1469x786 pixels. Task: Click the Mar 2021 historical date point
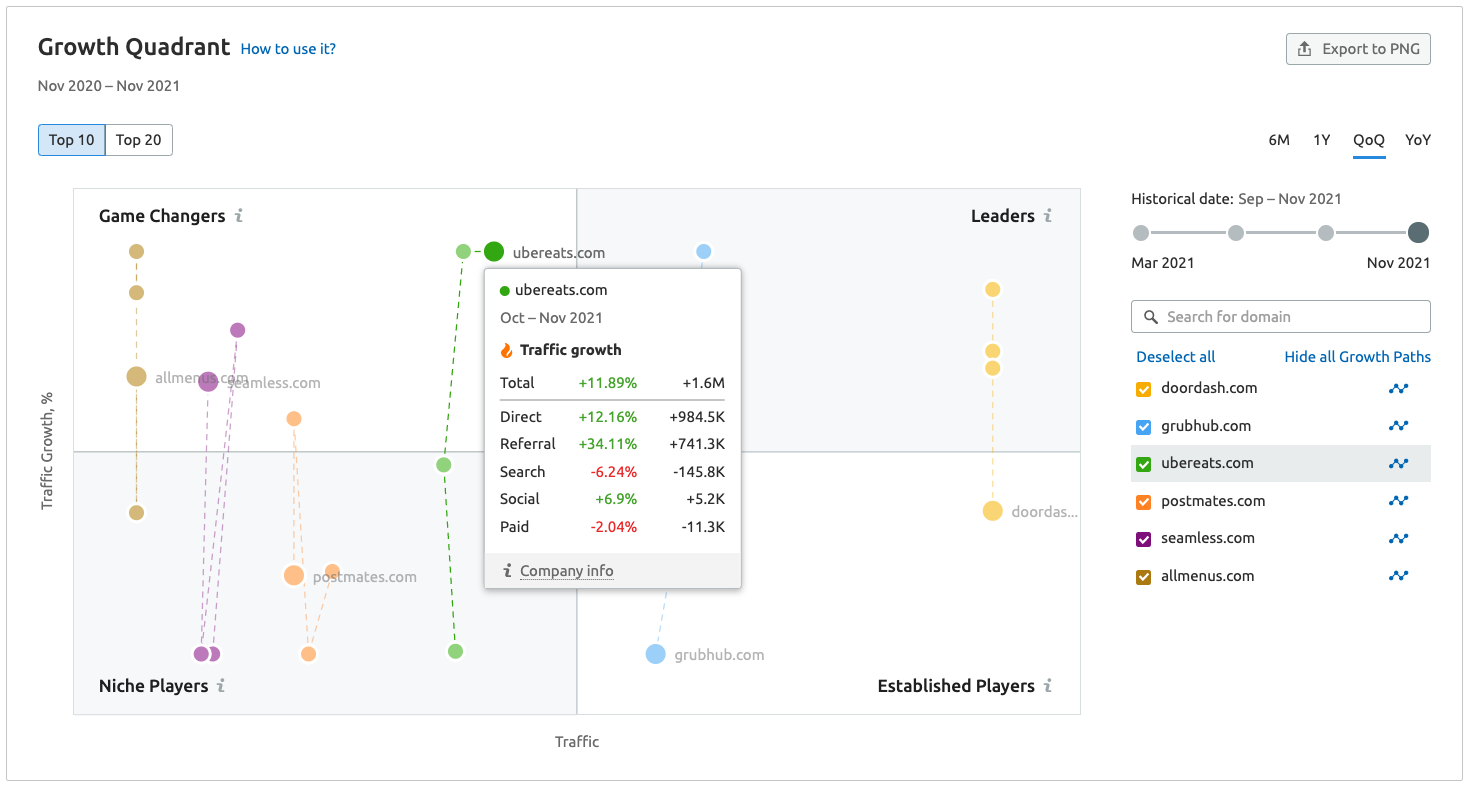tap(1141, 233)
